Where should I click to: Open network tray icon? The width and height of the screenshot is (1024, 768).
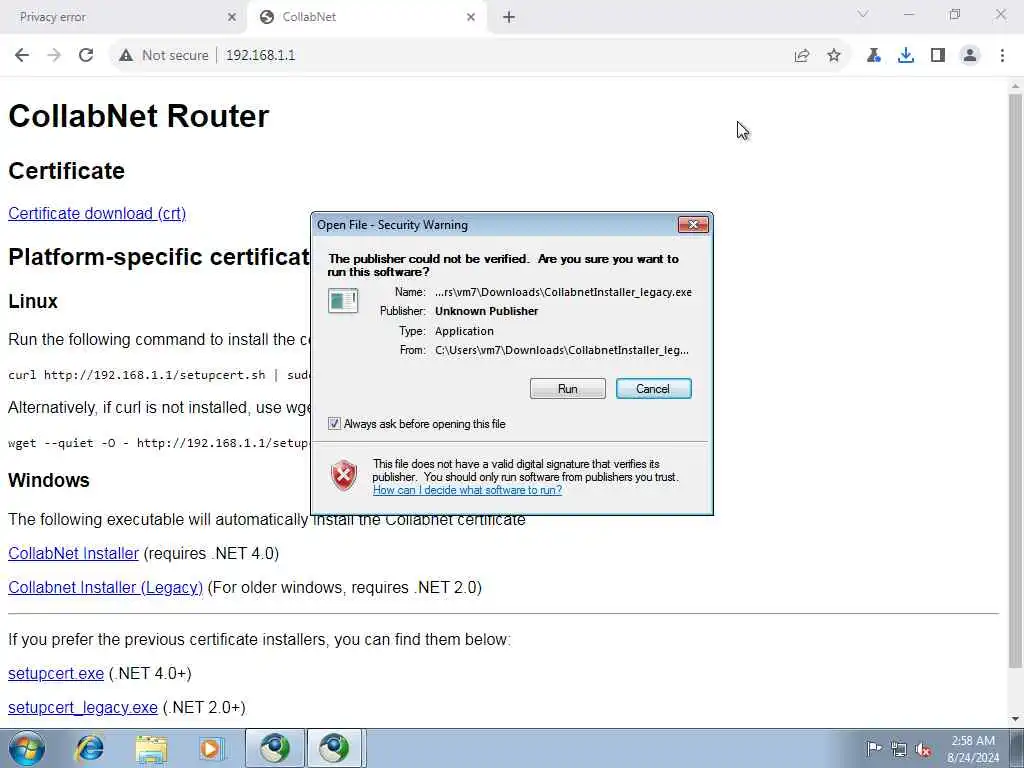click(x=899, y=749)
